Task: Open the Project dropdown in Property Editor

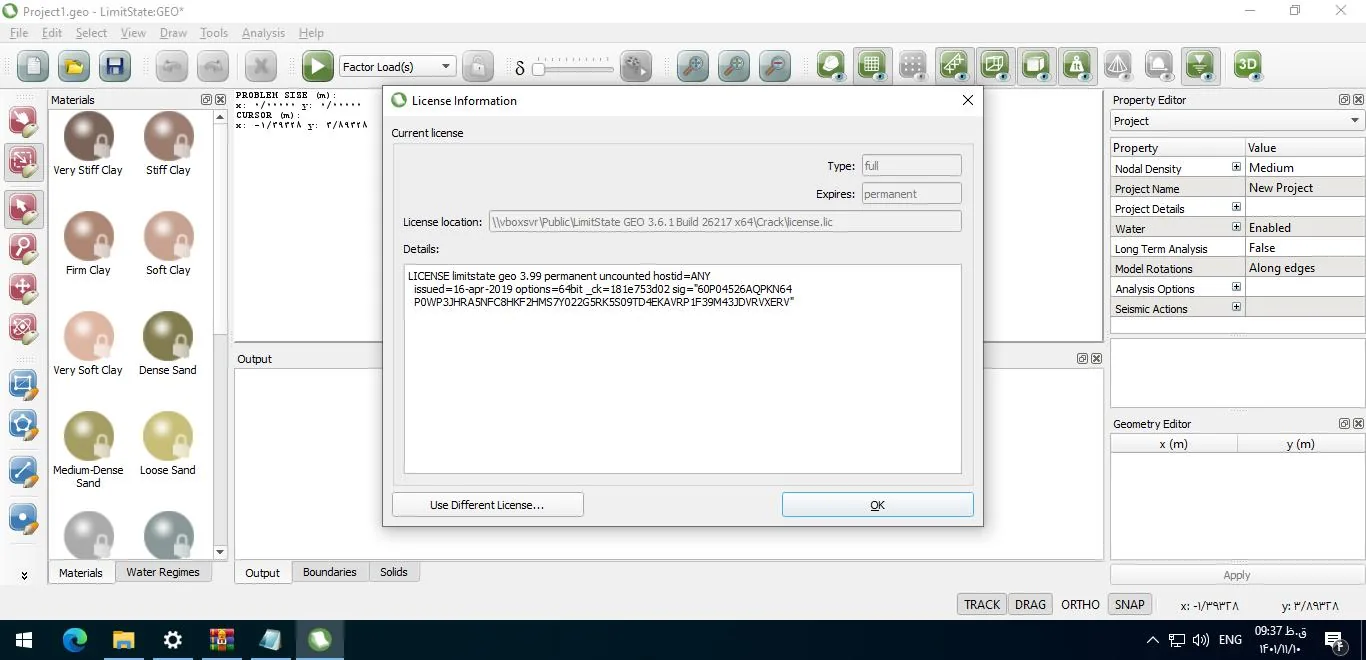Action: [1237, 121]
